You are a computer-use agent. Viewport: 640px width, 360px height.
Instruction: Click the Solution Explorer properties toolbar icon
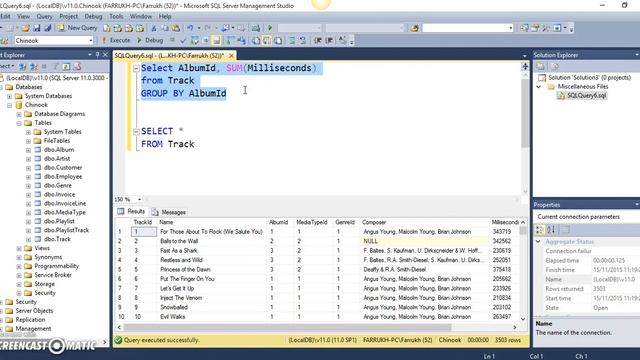[540, 67]
